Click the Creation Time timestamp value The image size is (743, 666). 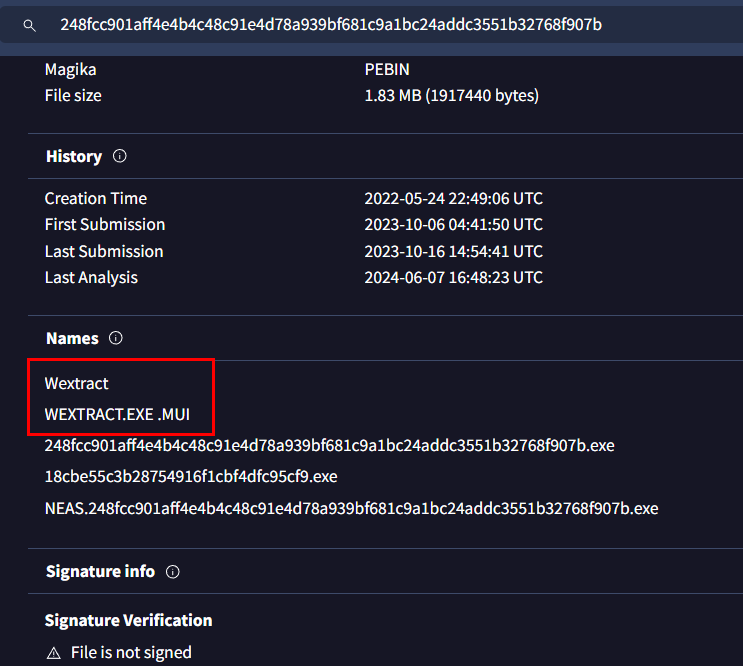(x=453, y=199)
